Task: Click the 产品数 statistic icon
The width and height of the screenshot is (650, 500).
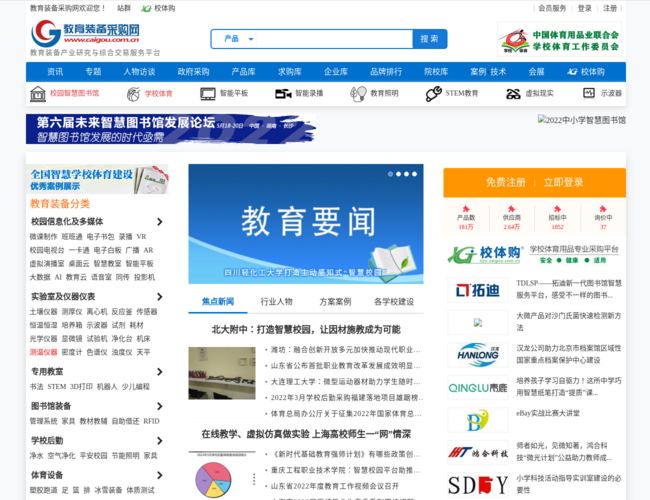Action: [x=466, y=209]
